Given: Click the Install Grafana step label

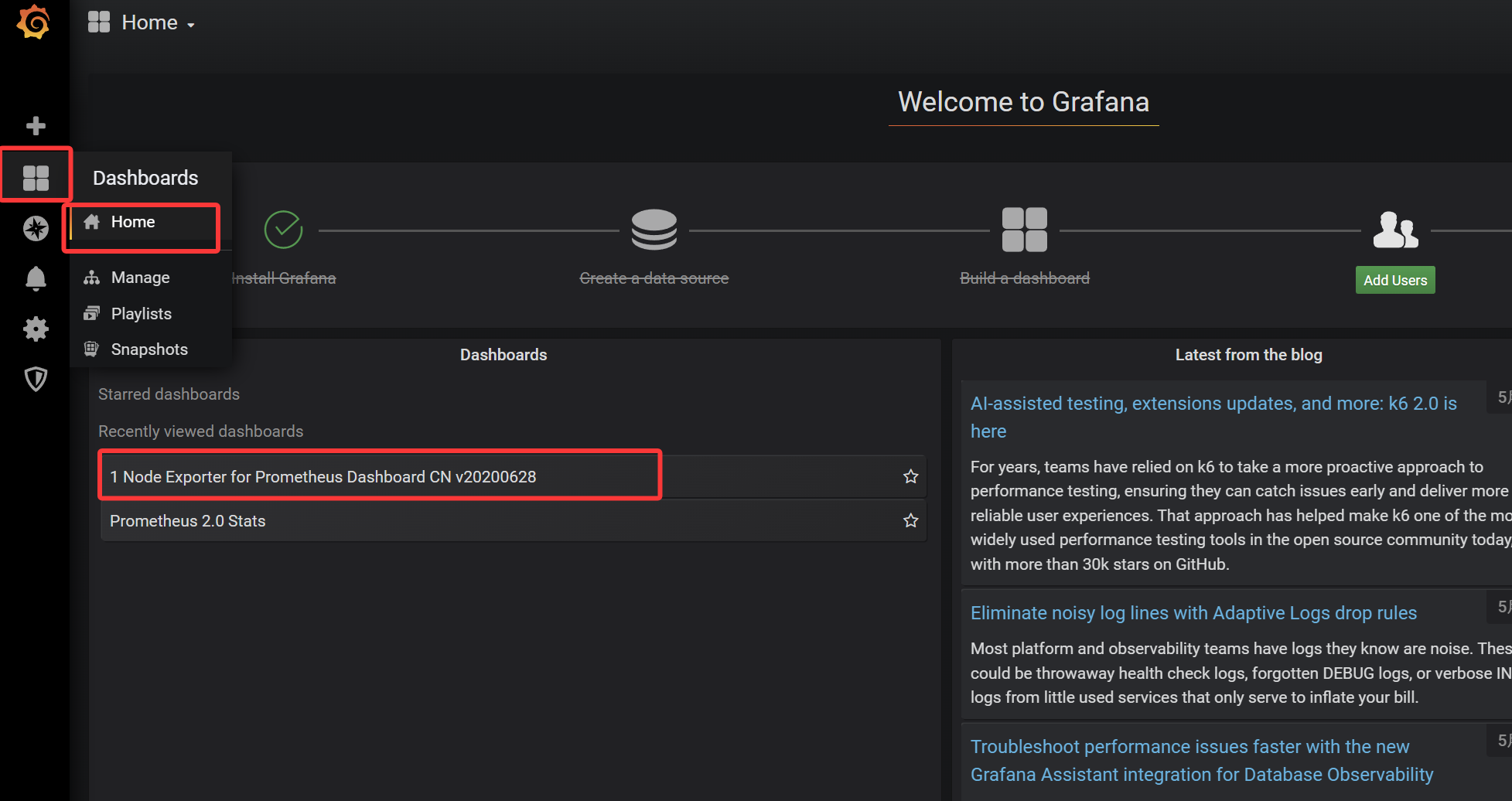Looking at the screenshot, I should (284, 278).
